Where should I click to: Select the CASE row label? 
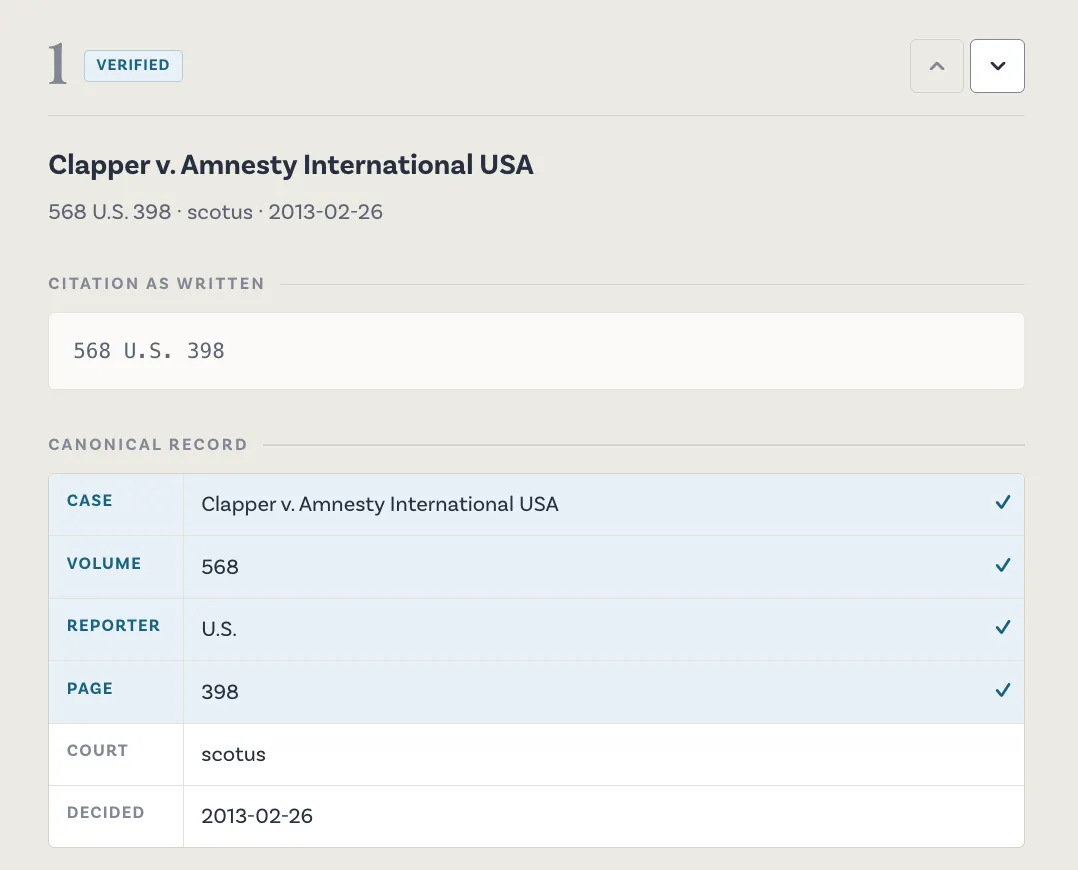pos(89,501)
